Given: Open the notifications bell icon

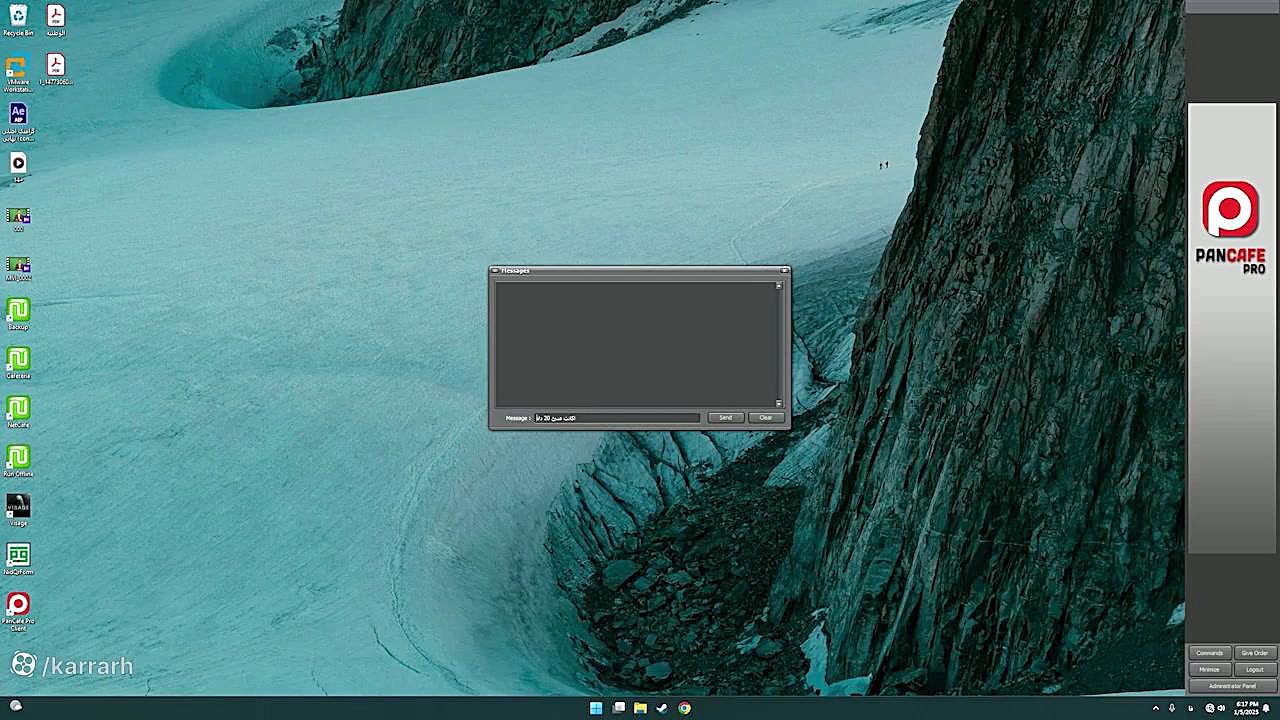Looking at the screenshot, I should [x=1266, y=708].
